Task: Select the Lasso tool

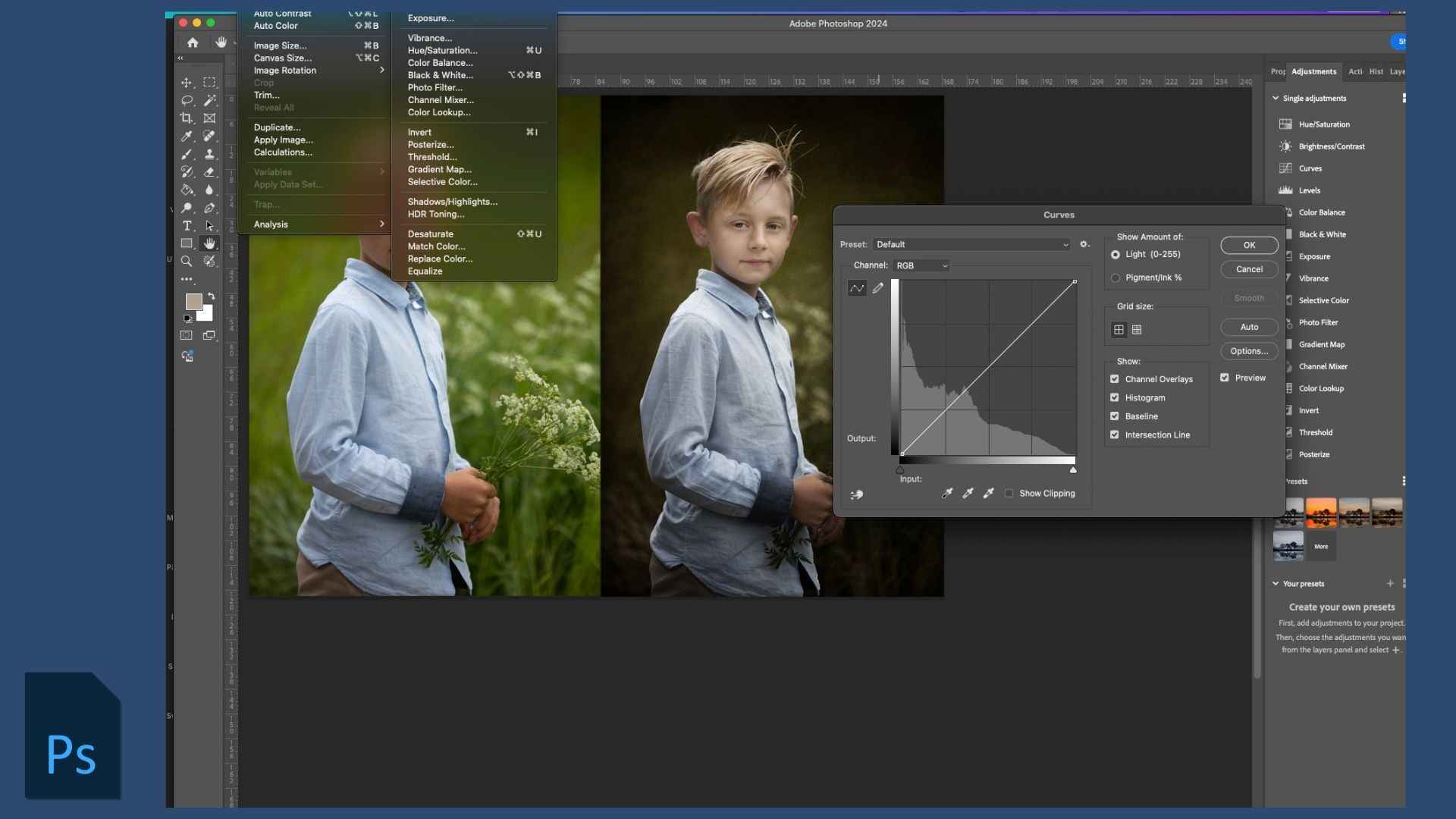Action: [186, 100]
